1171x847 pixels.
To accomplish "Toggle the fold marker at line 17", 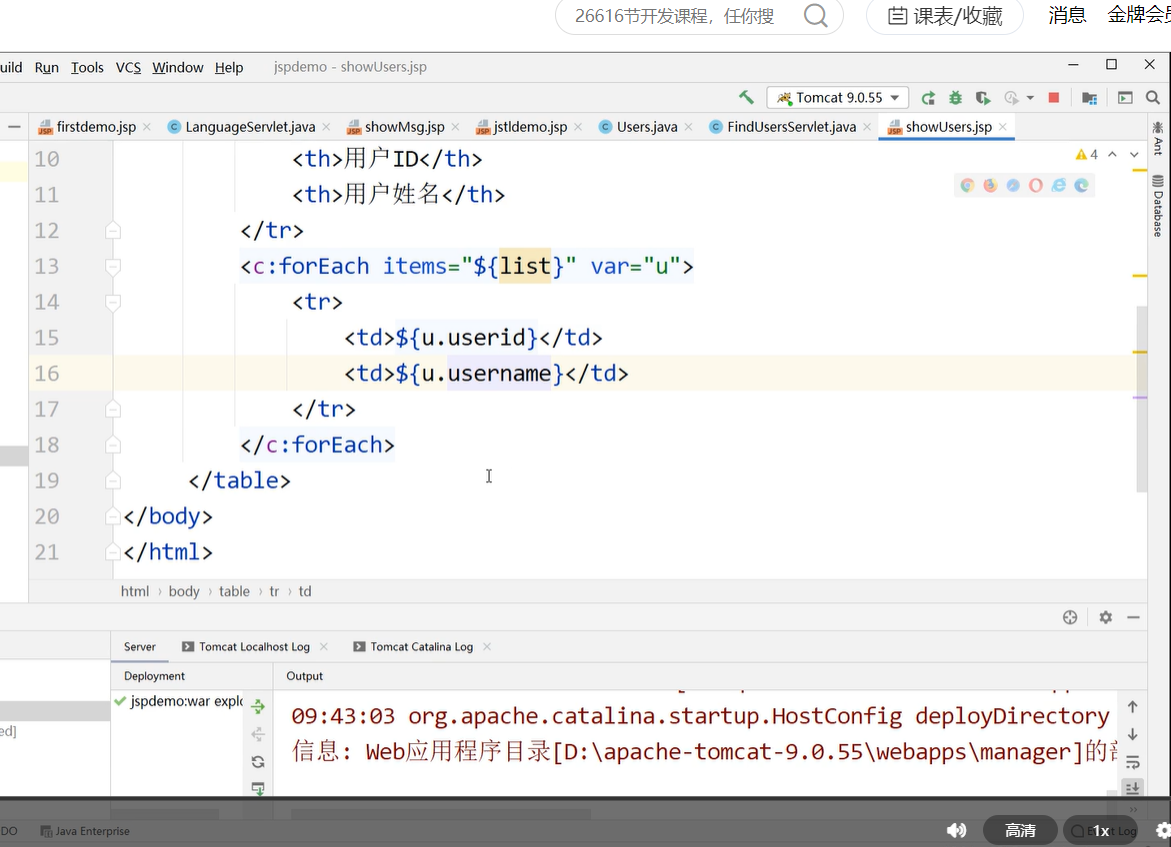I will (x=113, y=409).
